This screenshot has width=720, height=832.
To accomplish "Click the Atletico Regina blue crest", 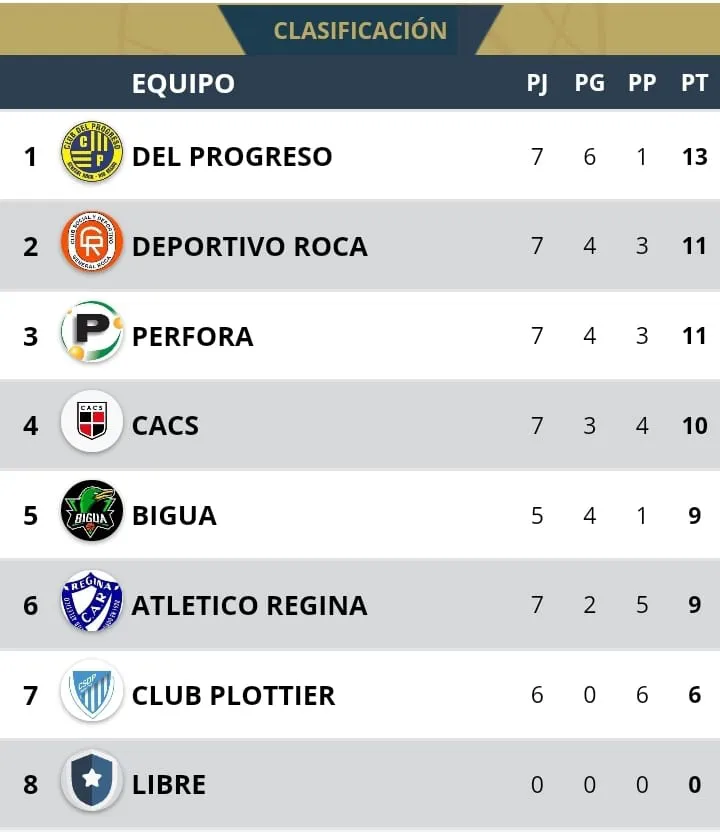I will [x=92, y=604].
